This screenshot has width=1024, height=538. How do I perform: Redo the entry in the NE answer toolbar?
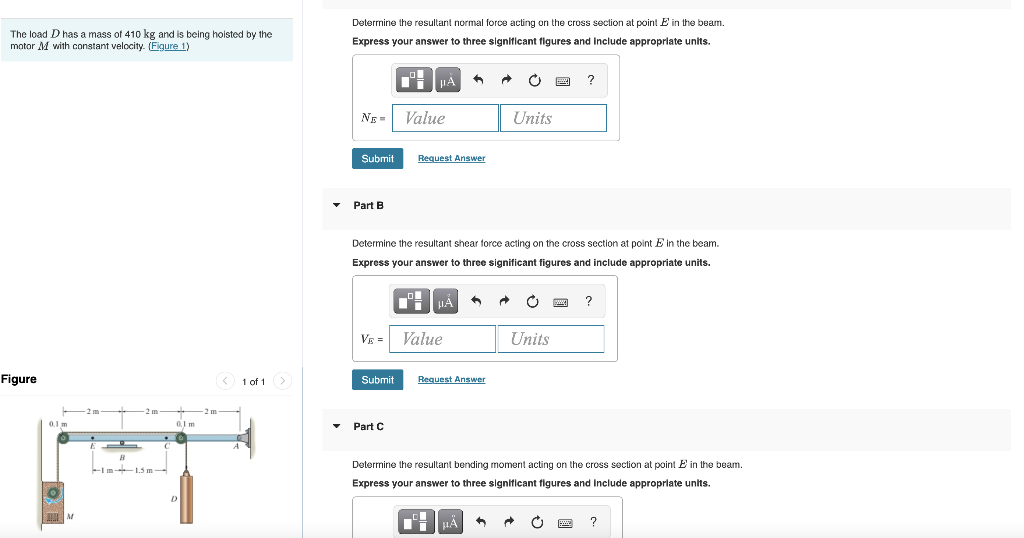point(506,80)
